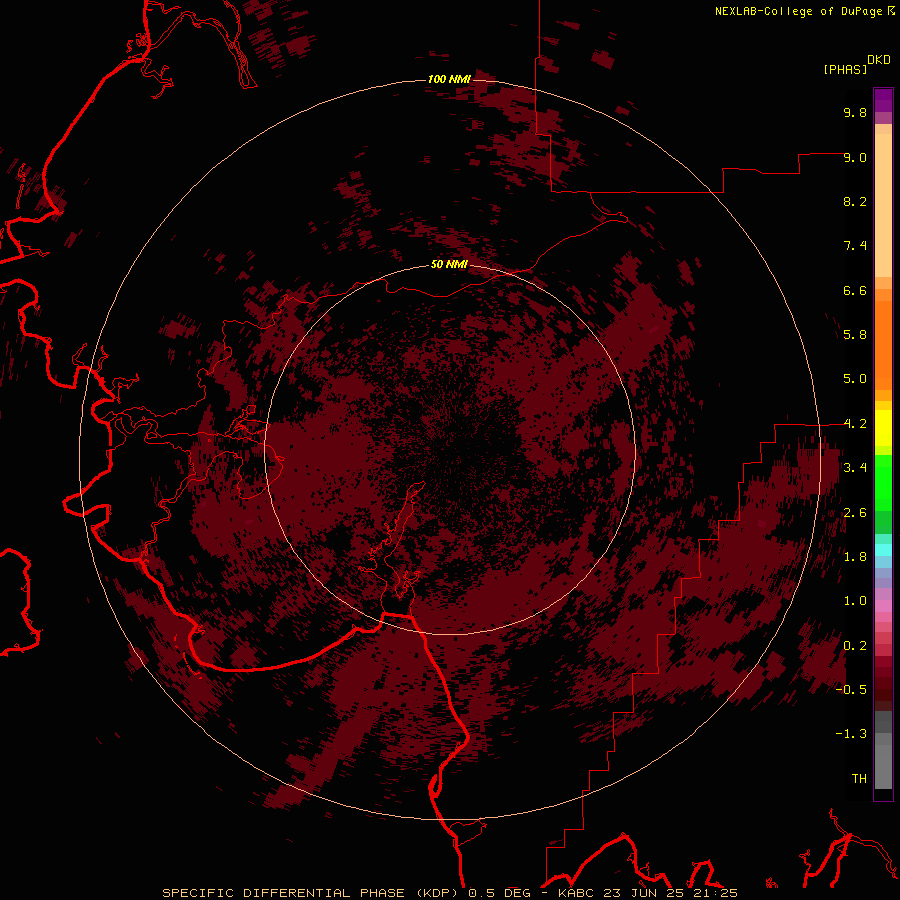Click the 100 NMI range ring label
900x900 pixels.
pos(449,79)
